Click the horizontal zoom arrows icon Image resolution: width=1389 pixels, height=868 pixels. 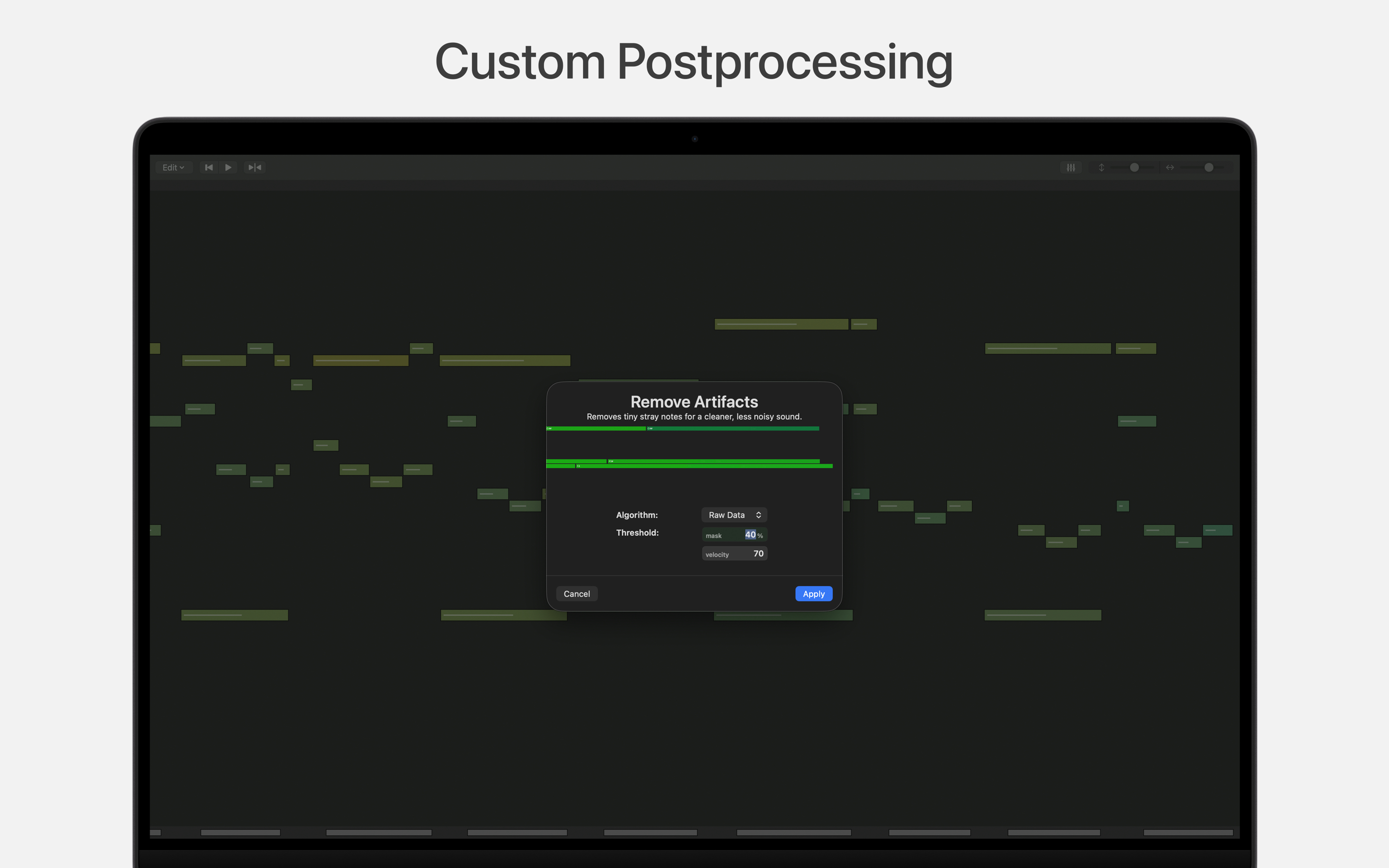[x=1170, y=168]
